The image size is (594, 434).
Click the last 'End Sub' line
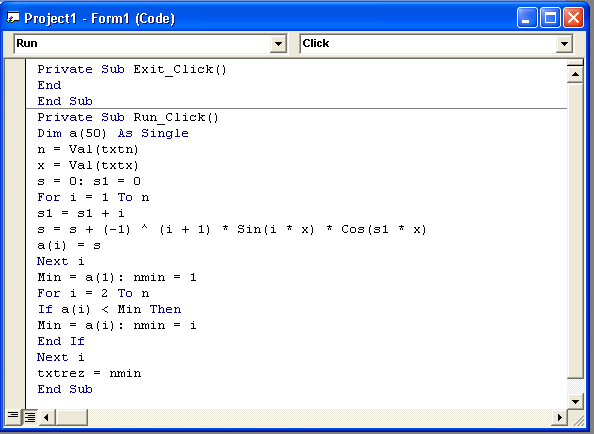click(x=65, y=389)
